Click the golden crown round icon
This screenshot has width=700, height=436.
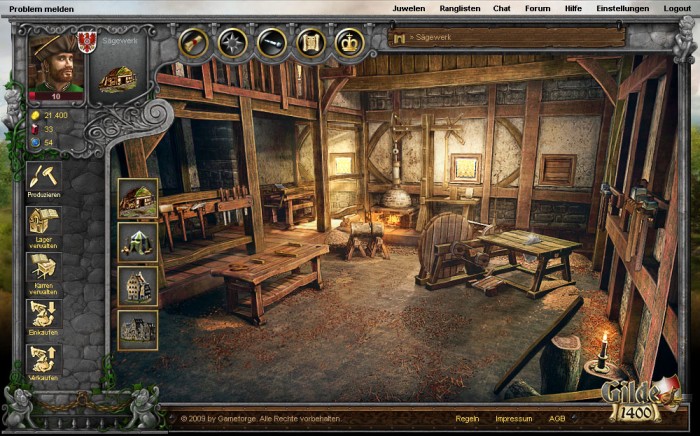click(350, 43)
